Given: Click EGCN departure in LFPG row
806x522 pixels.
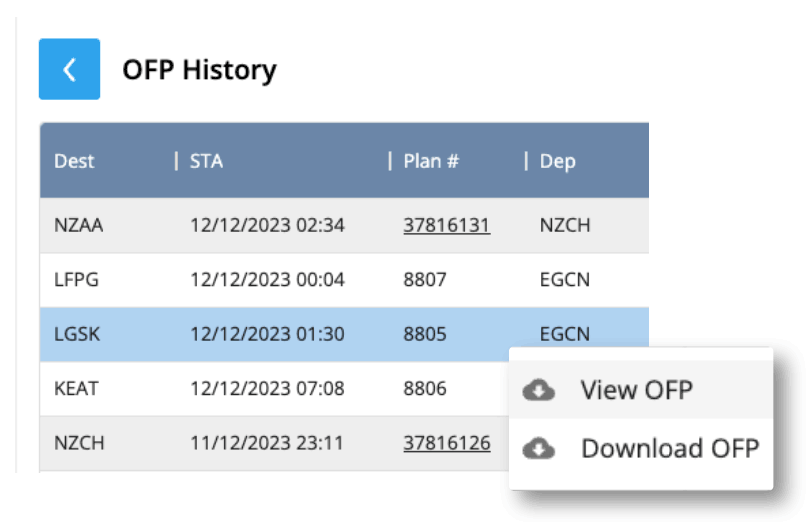Looking at the screenshot, I should pos(564,280).
